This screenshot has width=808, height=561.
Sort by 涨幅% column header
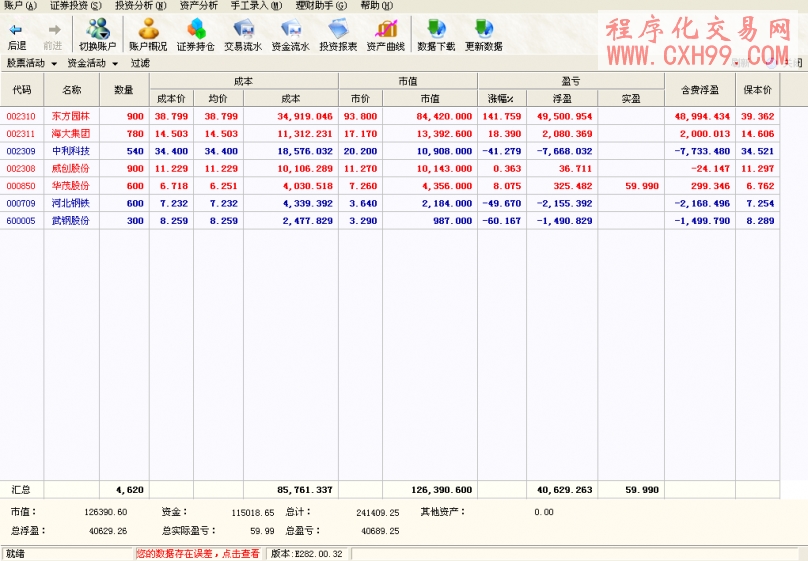click(x=501, y=98)
